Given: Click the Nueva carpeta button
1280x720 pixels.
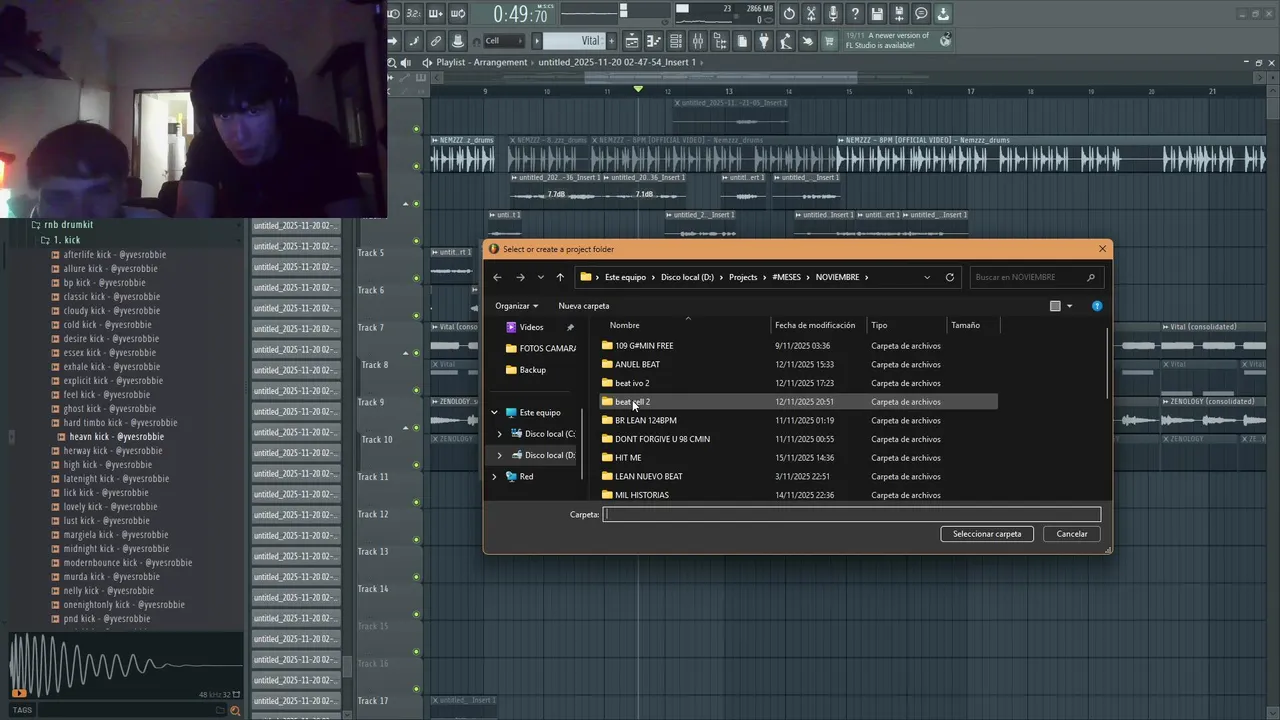Looking at the screenshot, I should click(x=584, y=306).
